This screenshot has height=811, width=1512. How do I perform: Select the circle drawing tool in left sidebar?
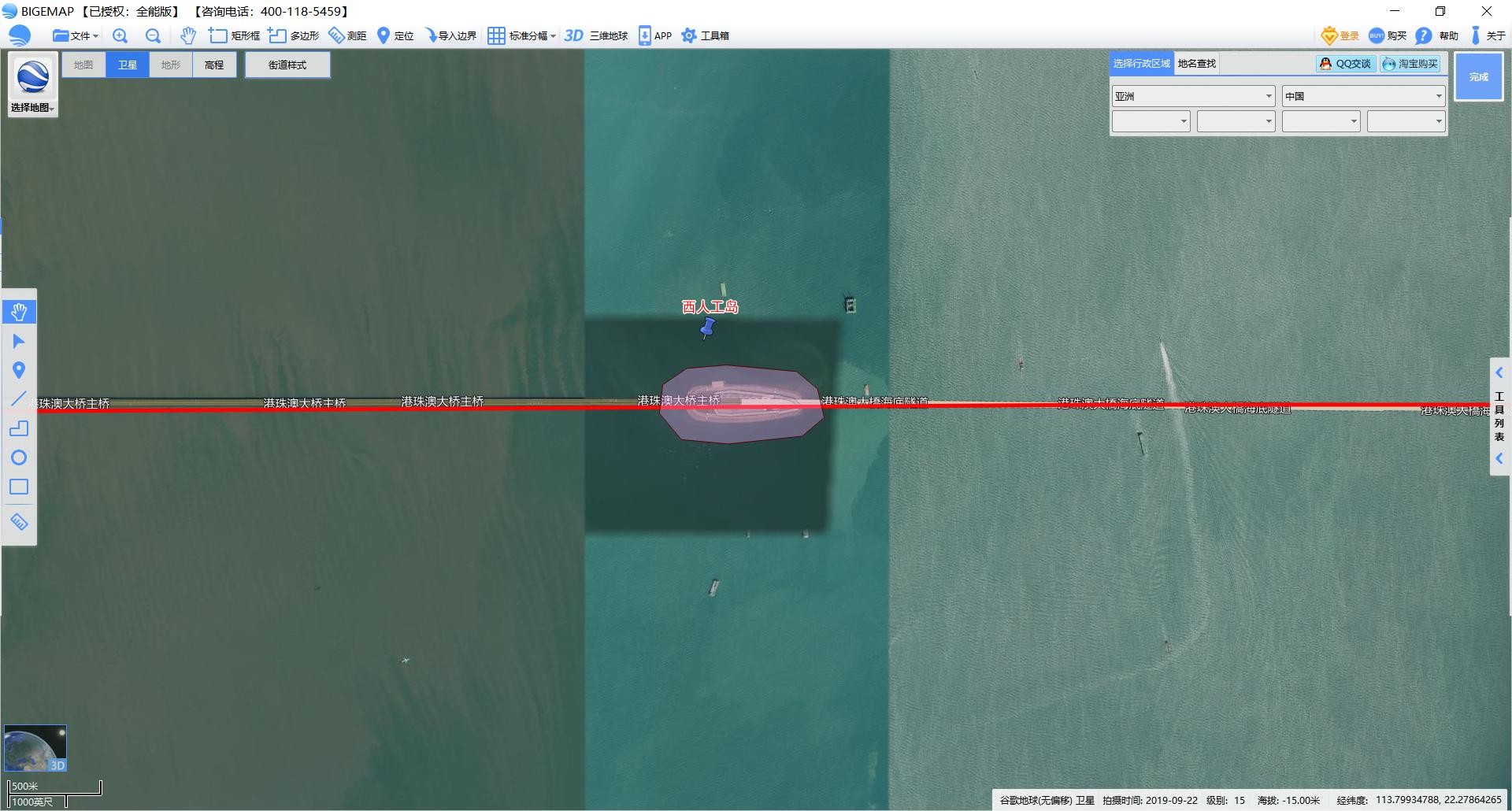pos(19,457)
